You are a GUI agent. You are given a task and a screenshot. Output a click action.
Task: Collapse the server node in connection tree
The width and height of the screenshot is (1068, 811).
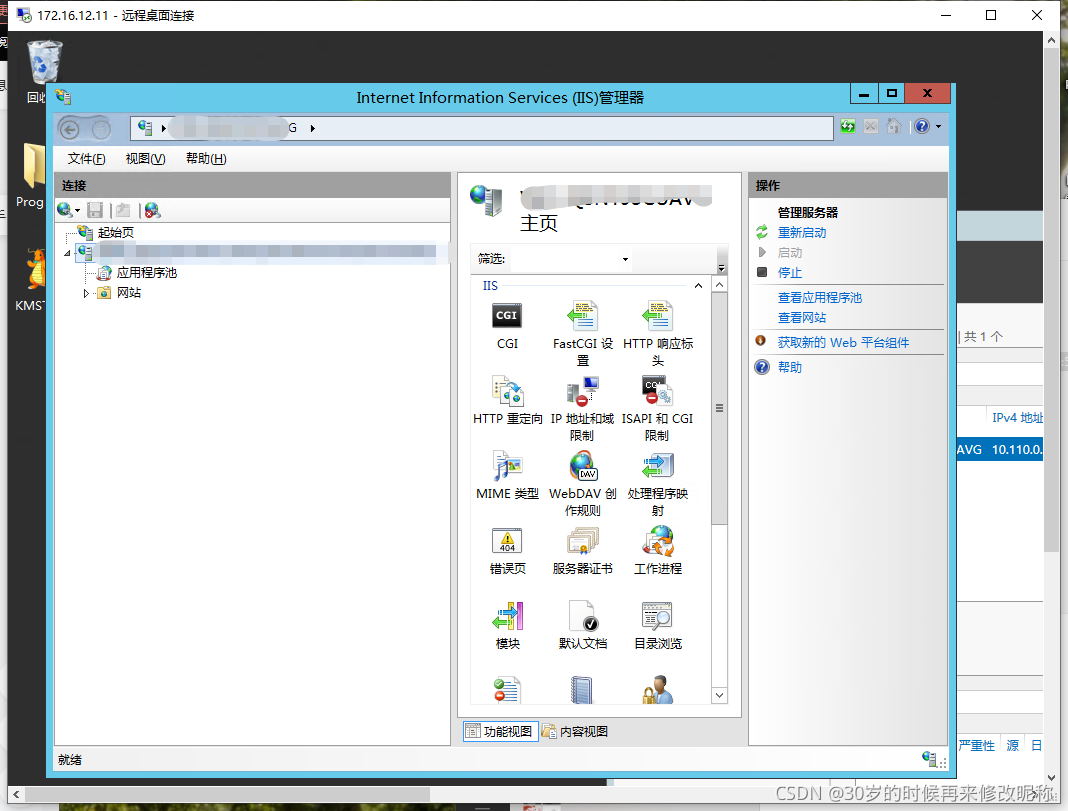[67, 253]
